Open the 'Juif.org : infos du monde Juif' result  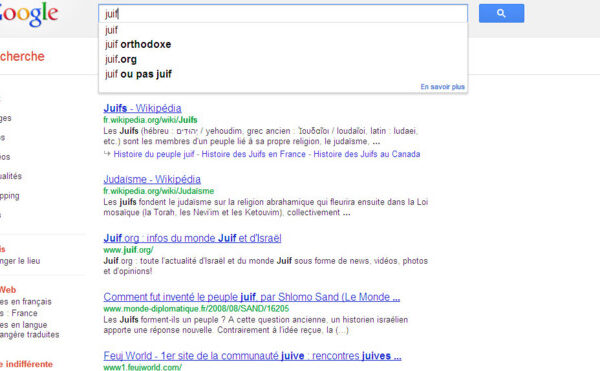[192, 238]
